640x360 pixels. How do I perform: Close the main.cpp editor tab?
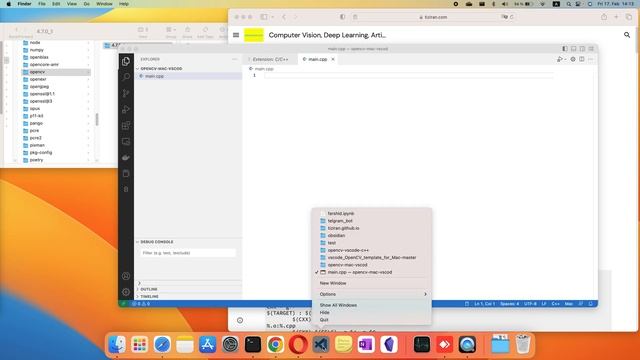point(333,59)
